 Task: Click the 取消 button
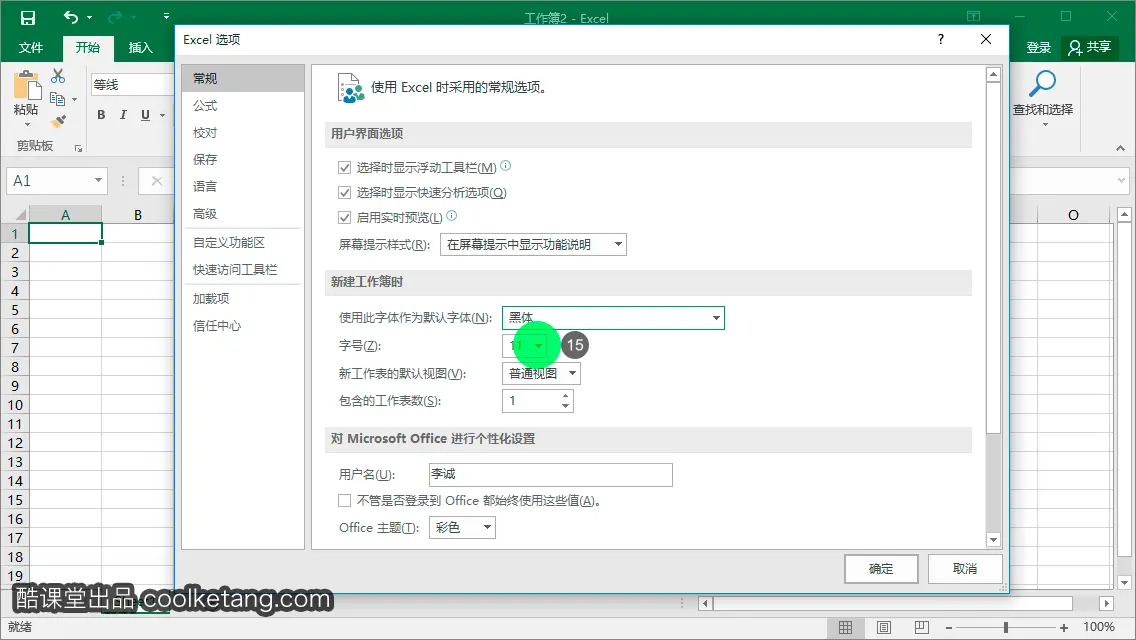[x=965, y=569]
